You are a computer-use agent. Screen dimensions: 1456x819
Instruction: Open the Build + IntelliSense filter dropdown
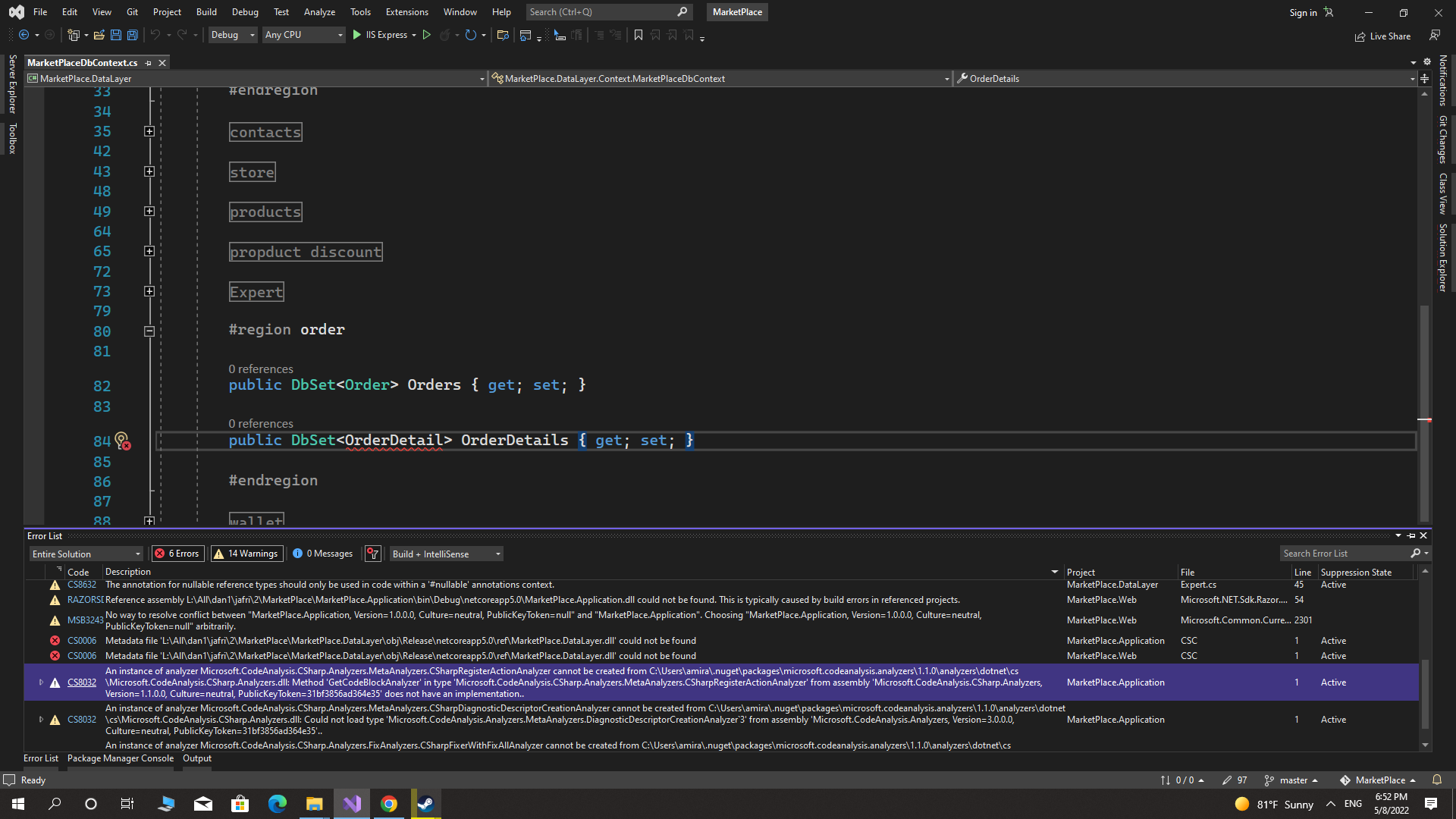point(446,554)
